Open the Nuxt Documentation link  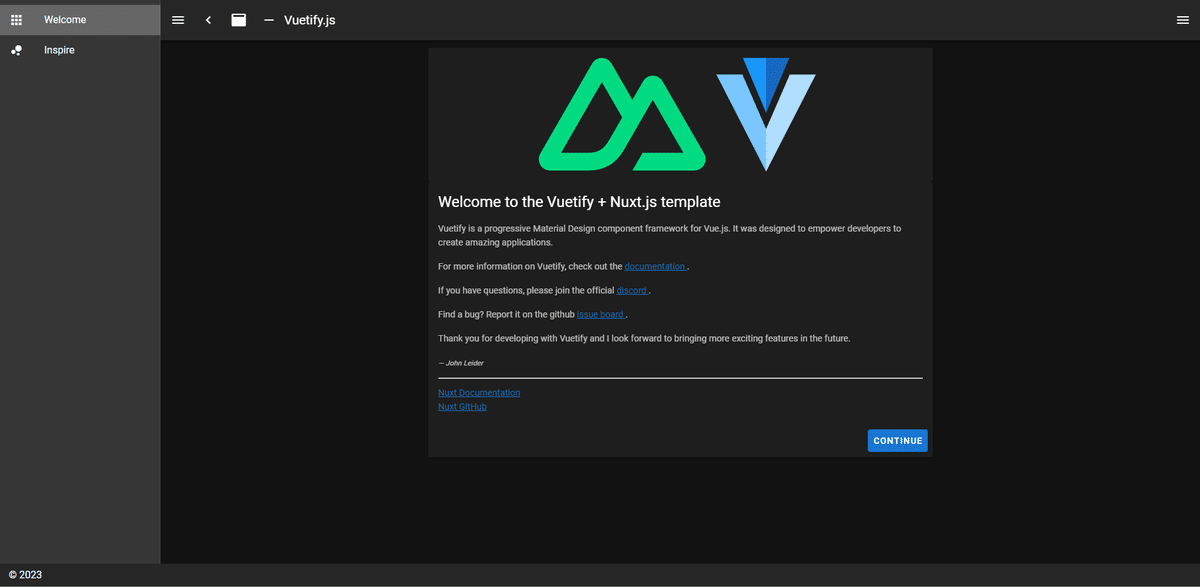pyautogui.click(x=479, y=393)
